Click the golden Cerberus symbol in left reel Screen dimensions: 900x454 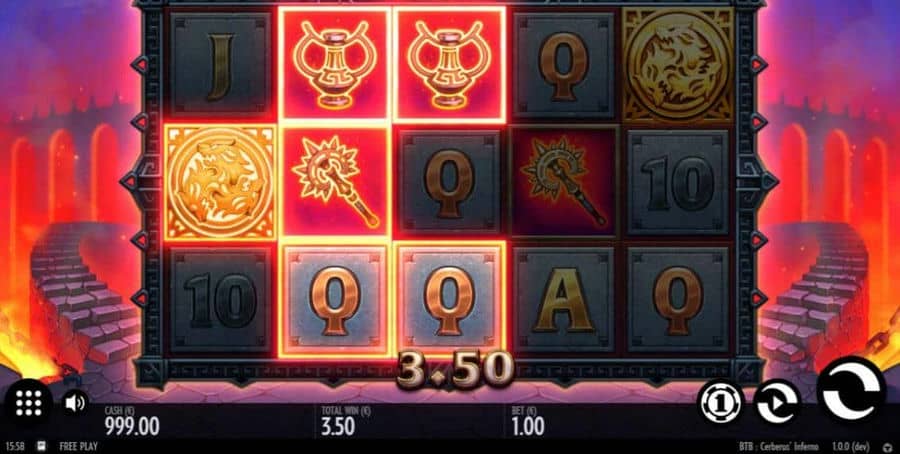point(219,183)
